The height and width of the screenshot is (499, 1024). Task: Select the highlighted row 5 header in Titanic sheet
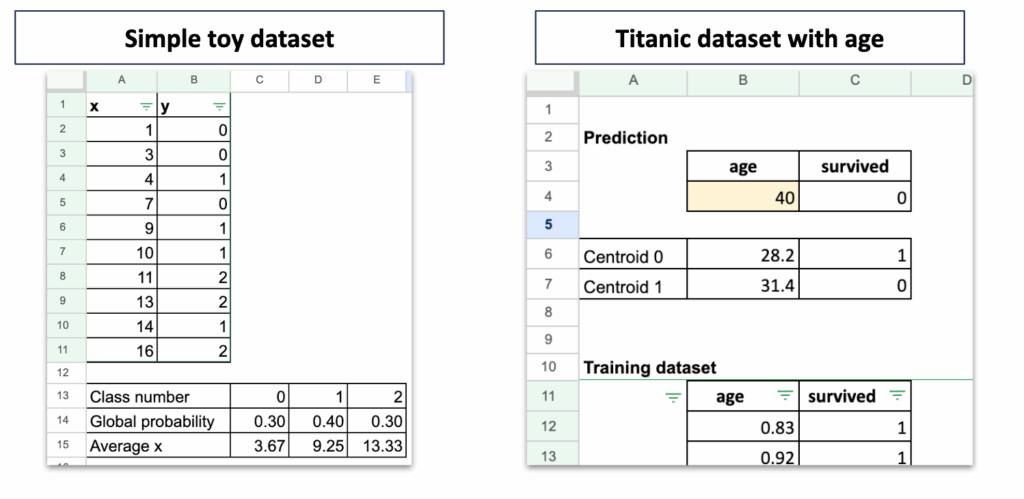(548, 225)
